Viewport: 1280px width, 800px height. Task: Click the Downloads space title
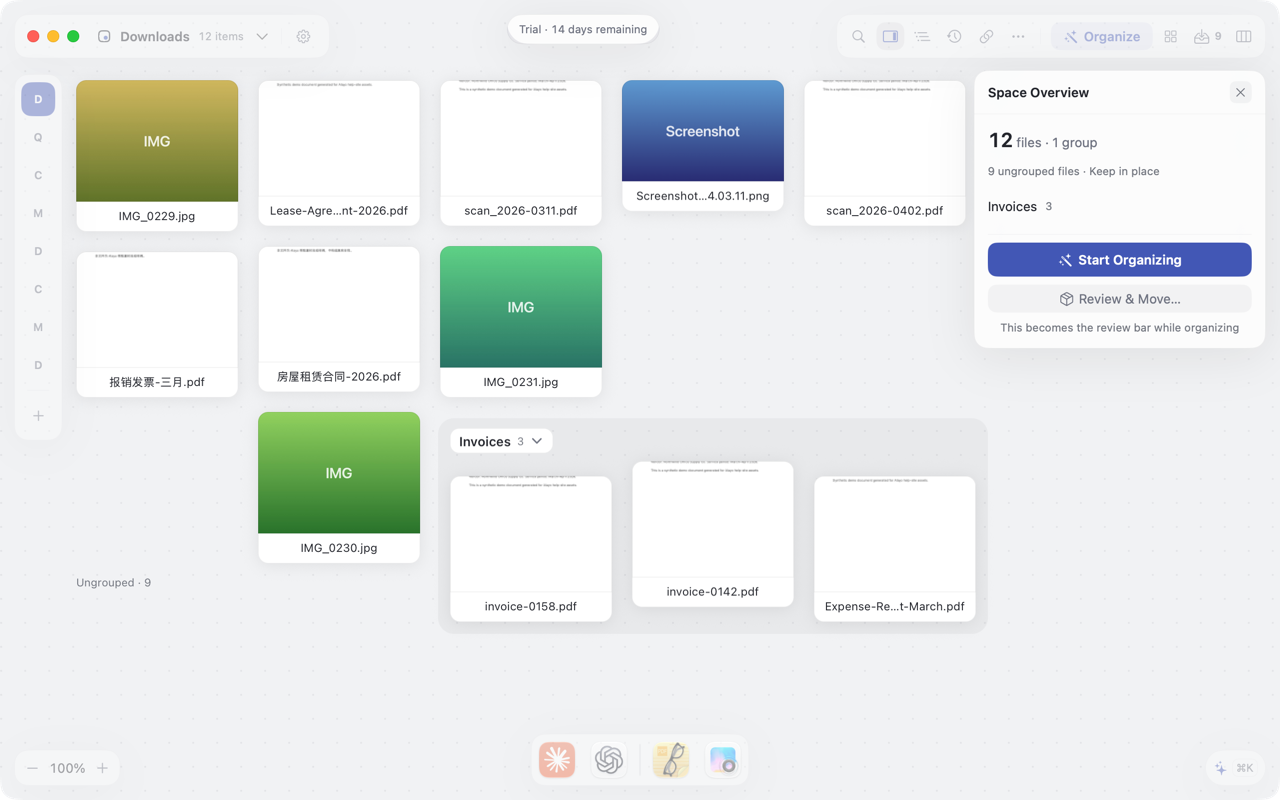(154, 37)
